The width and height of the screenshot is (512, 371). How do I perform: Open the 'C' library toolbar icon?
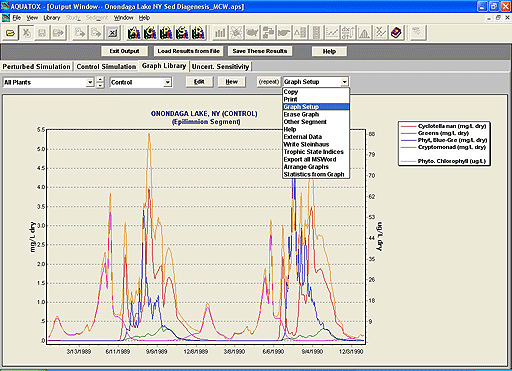[x=150, y=33]
